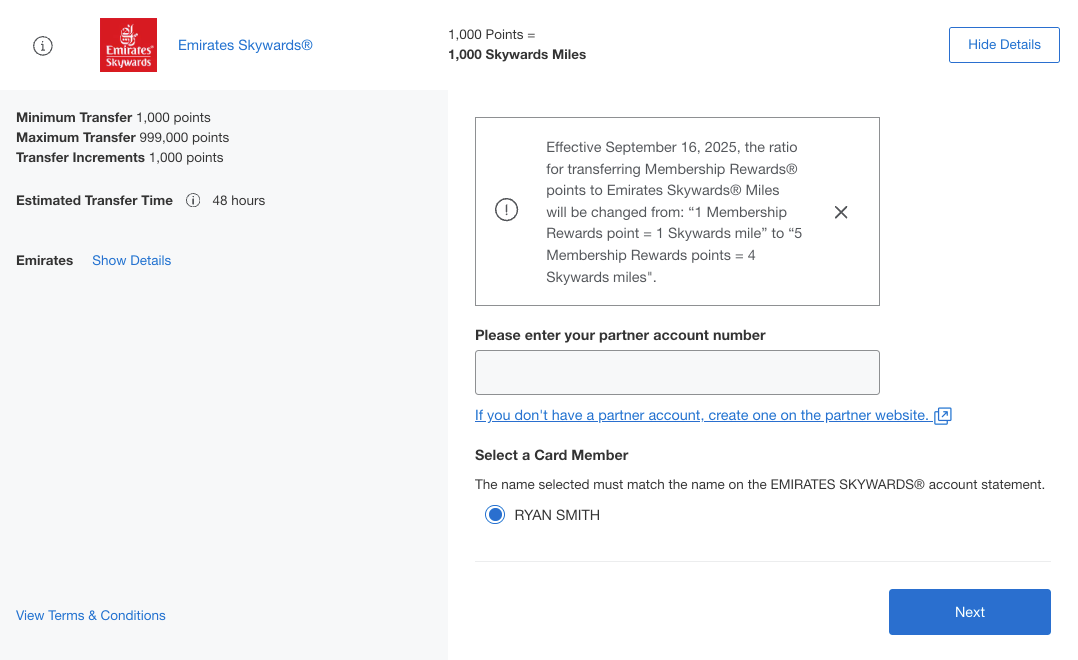
Task: Click external link icon after partner website
Action: 943,415
